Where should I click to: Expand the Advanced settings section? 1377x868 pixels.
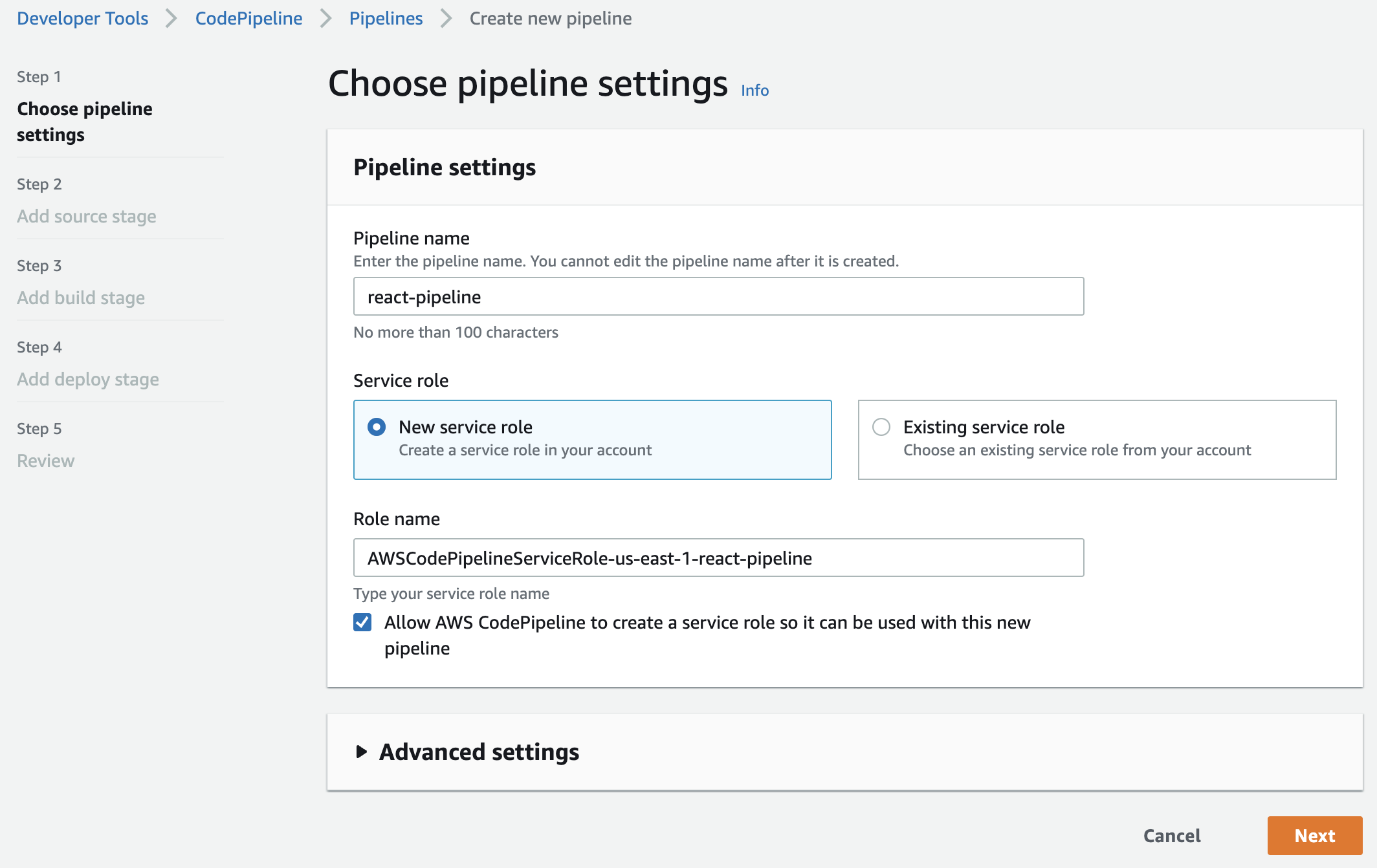tap(479, 752)
